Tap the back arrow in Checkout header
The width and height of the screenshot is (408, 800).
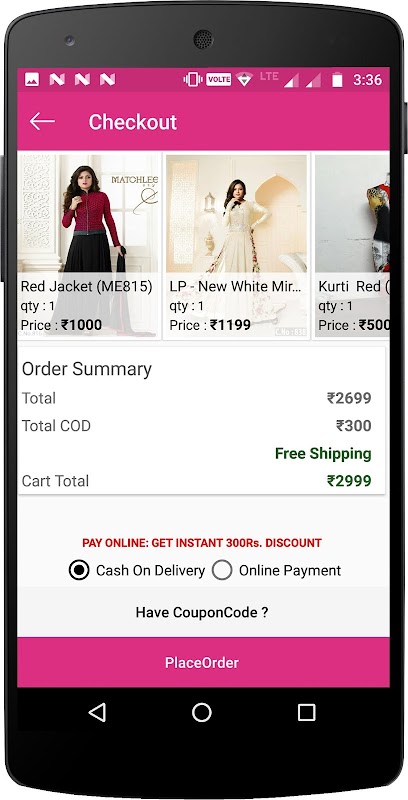pyautogui.click(x=42, y=121)
